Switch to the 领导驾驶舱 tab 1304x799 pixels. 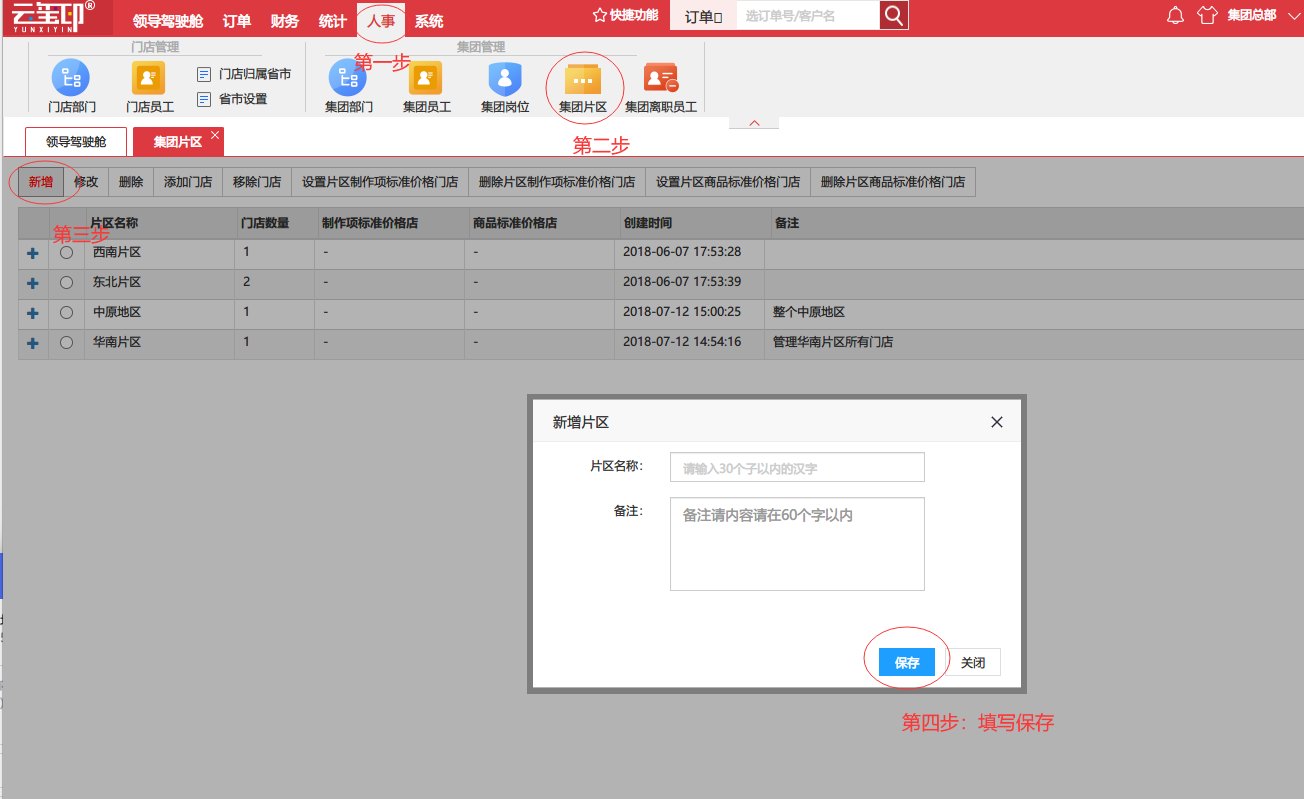[76, 142]
